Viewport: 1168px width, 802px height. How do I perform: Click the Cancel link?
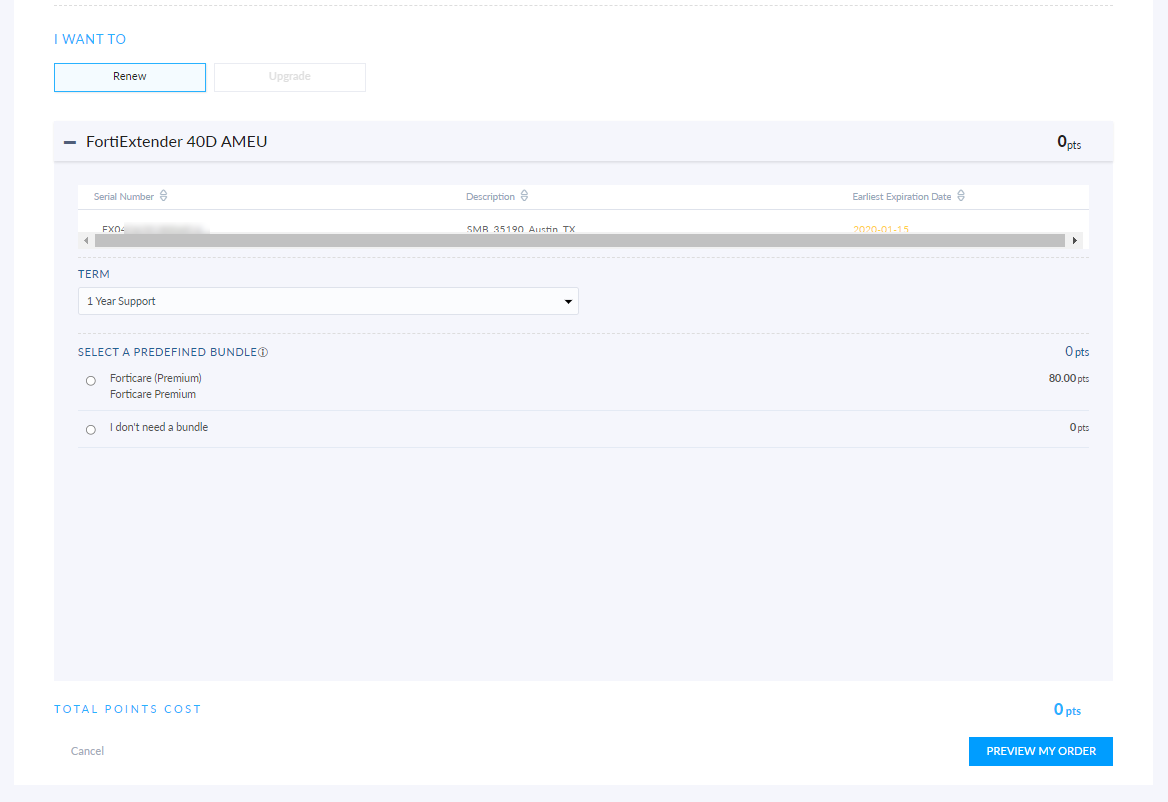coord(86,751)
